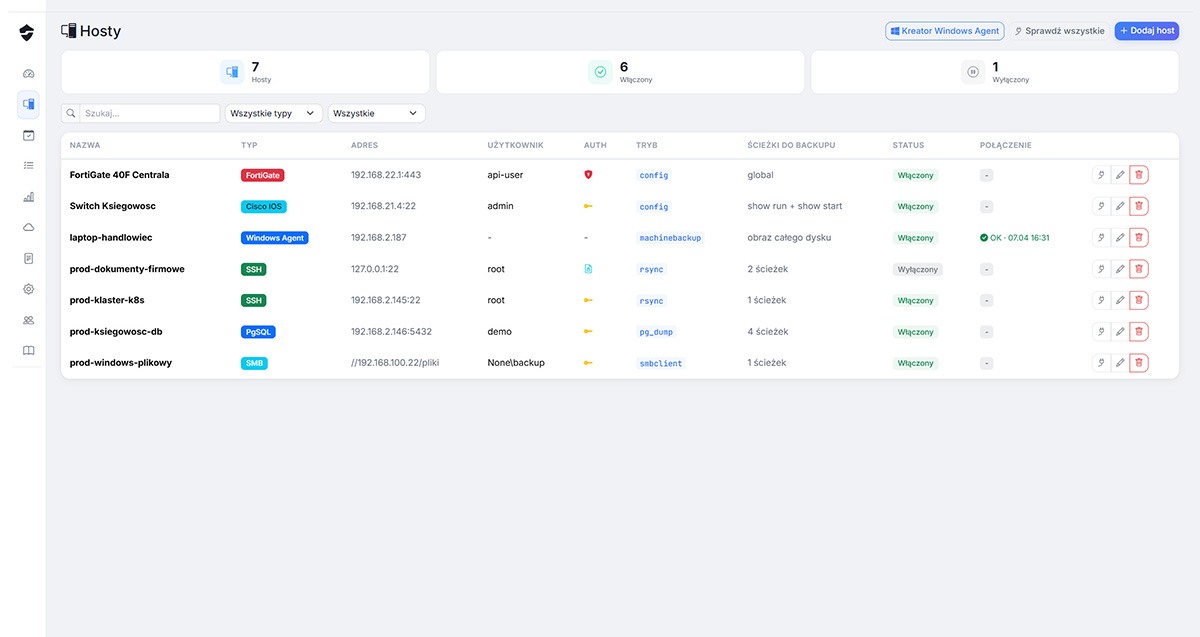Toggle the Włączony status of prod-klaster-k8s
Screen dimensions: 1200x637
pyautogui.click(x=915, y=301)
